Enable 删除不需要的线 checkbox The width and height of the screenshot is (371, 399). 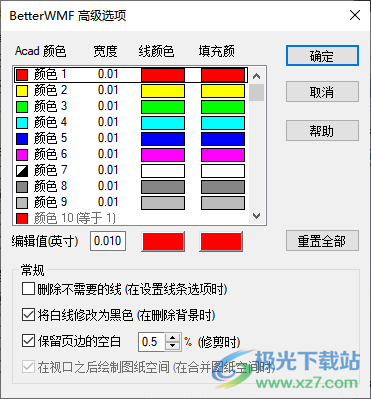(28, 289)
